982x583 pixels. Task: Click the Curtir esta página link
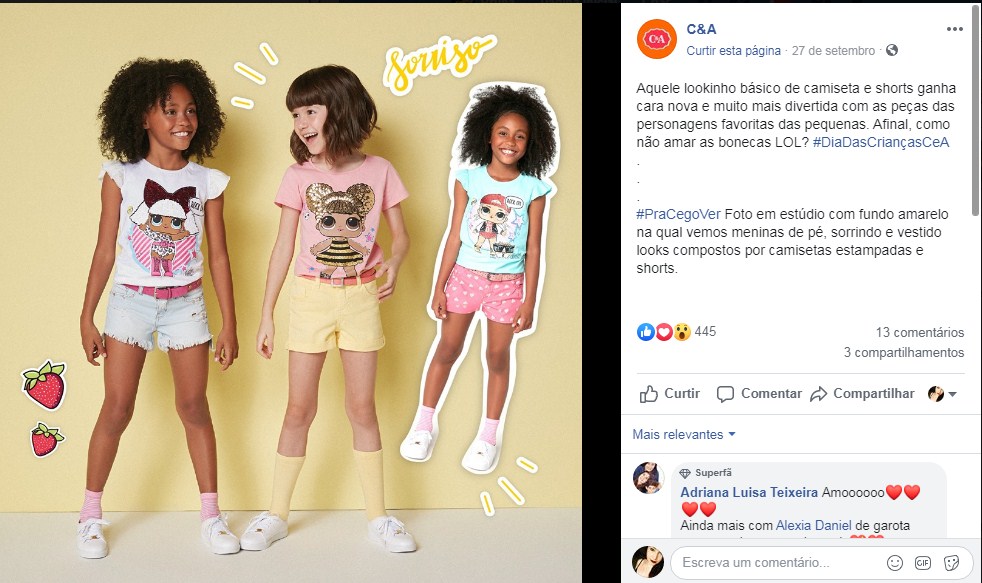click(x=733, y=51)
